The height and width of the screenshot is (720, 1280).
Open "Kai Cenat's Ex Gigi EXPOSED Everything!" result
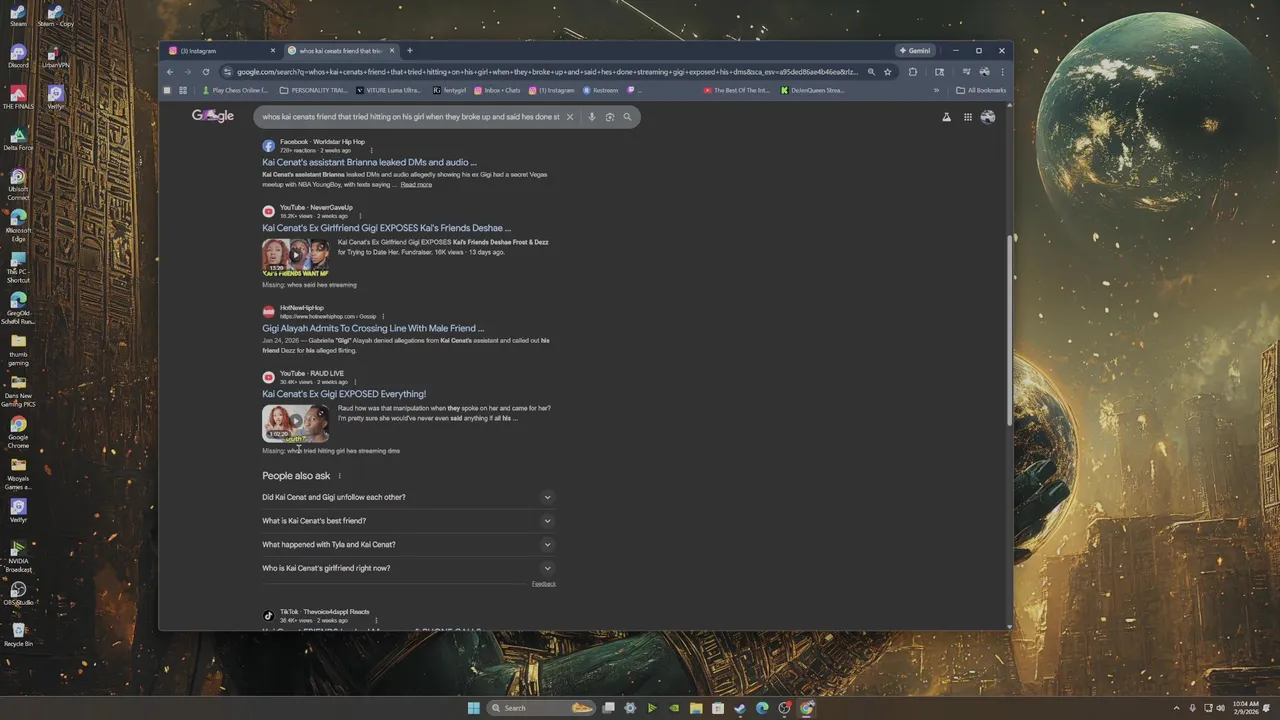coord(344,394)
